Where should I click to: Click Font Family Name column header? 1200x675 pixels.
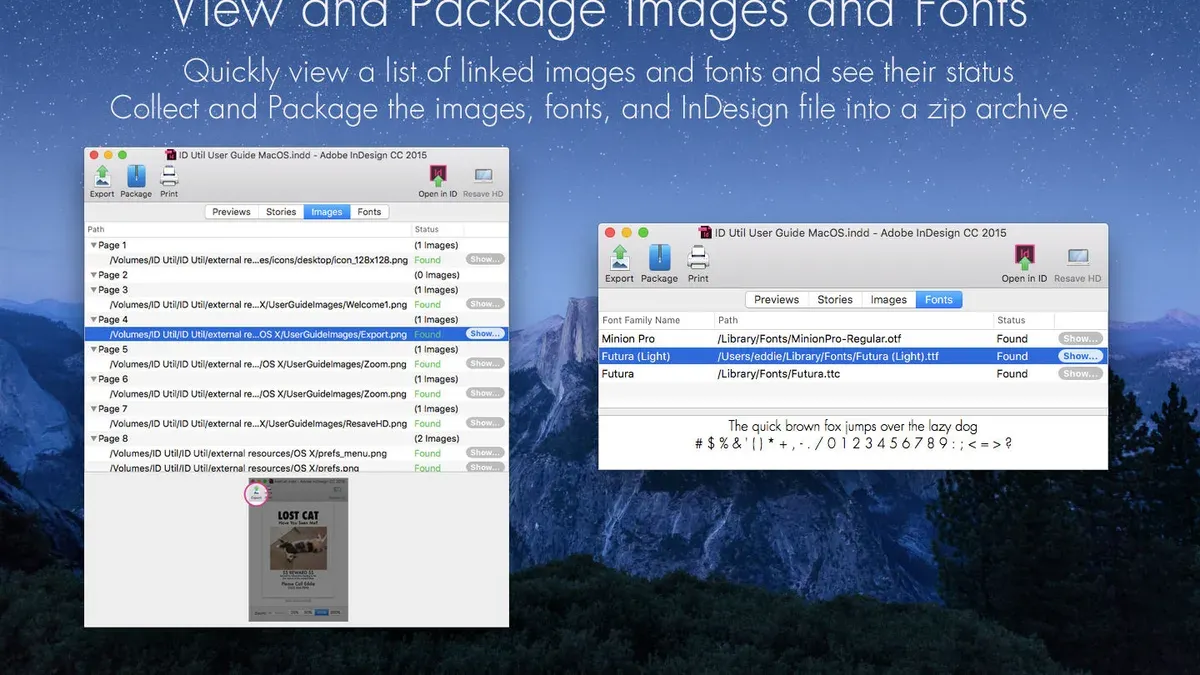655,320
